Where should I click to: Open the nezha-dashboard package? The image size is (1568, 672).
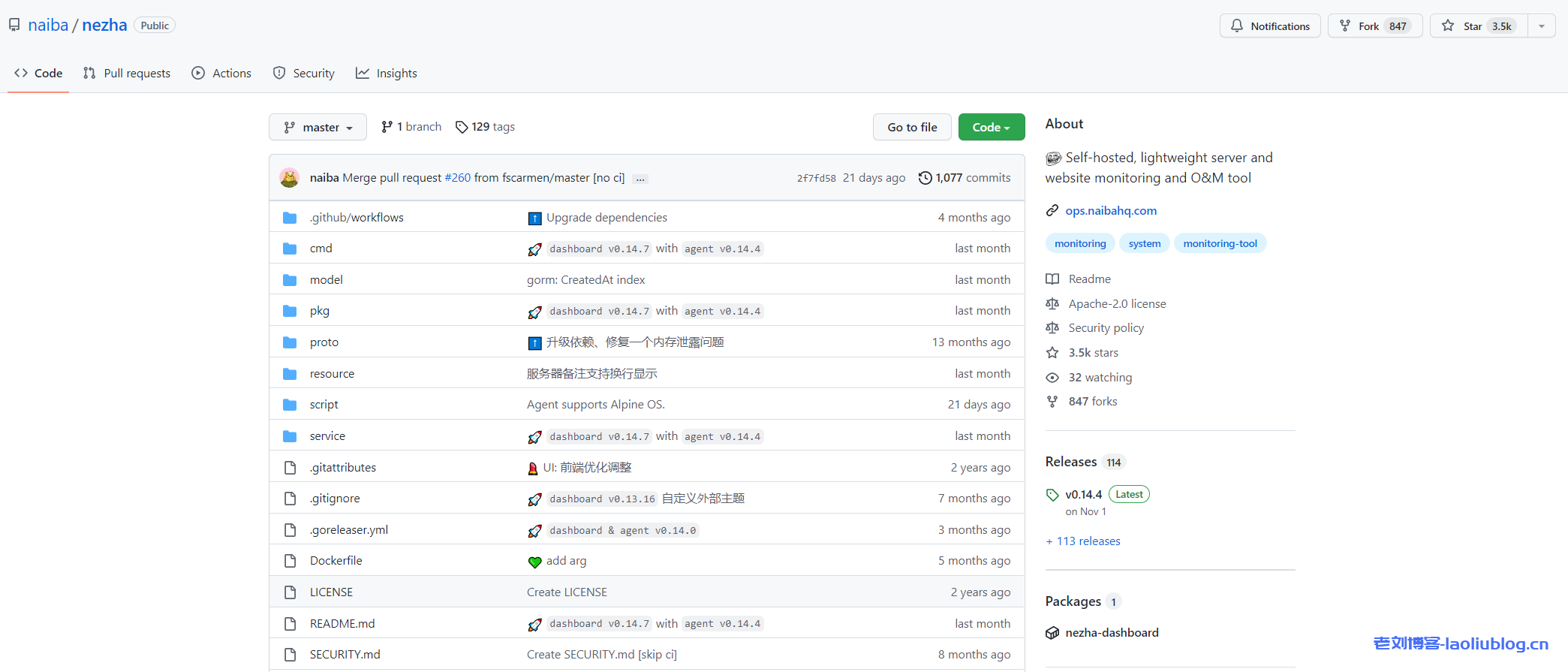(x=1112, y=633)
